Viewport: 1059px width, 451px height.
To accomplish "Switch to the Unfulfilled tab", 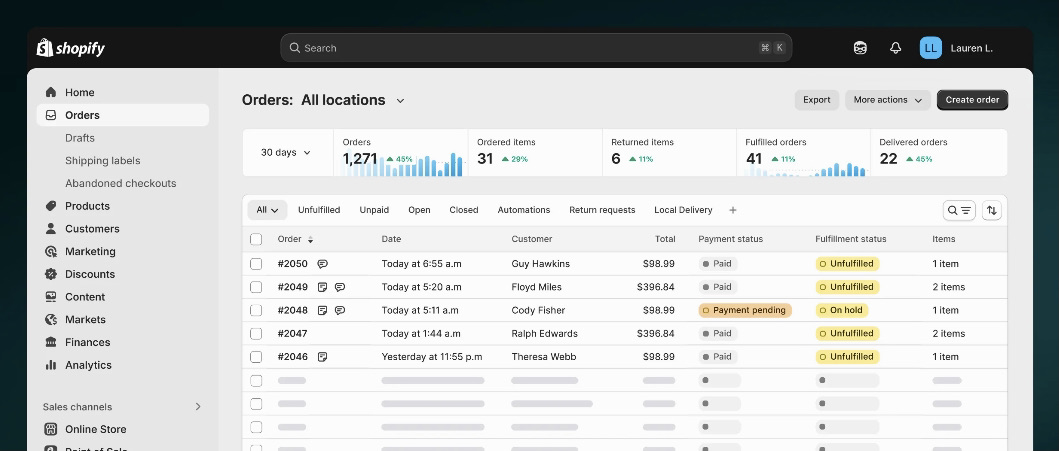I will point(319,210).
